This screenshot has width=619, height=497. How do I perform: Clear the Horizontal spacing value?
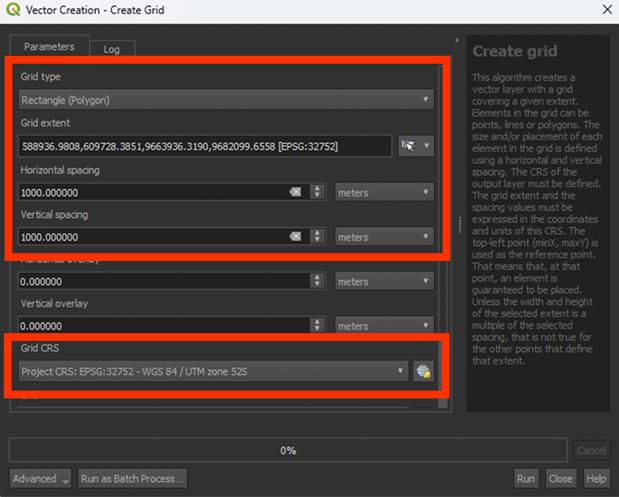click(x=296, y=192)
